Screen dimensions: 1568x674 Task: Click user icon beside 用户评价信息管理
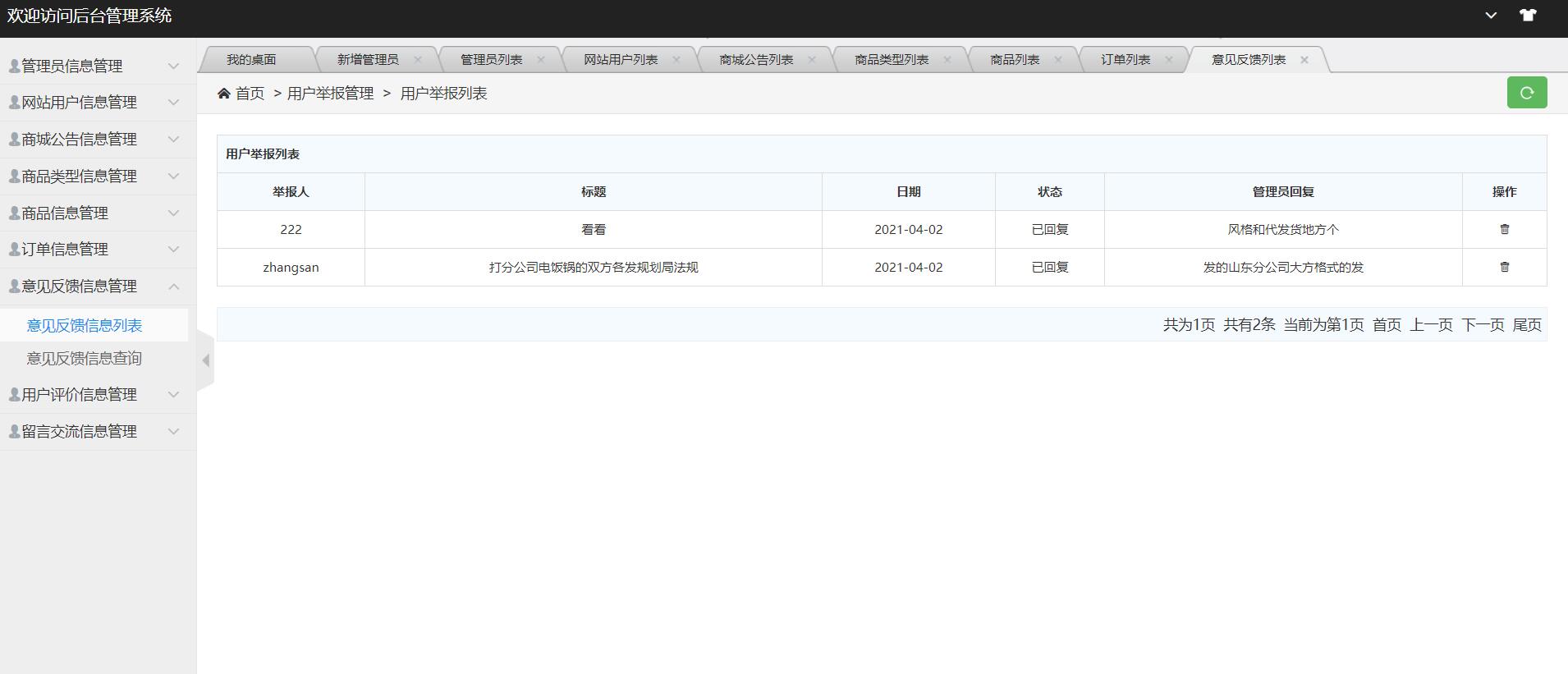[14, 395]
